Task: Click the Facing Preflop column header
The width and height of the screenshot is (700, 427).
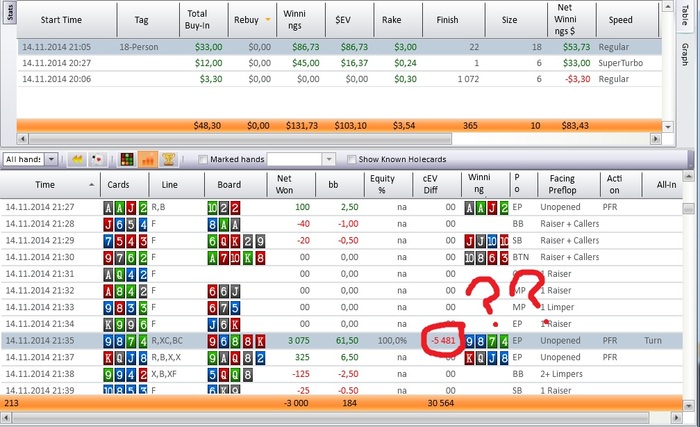Action: pyautogui.click(x=562, y=184)
